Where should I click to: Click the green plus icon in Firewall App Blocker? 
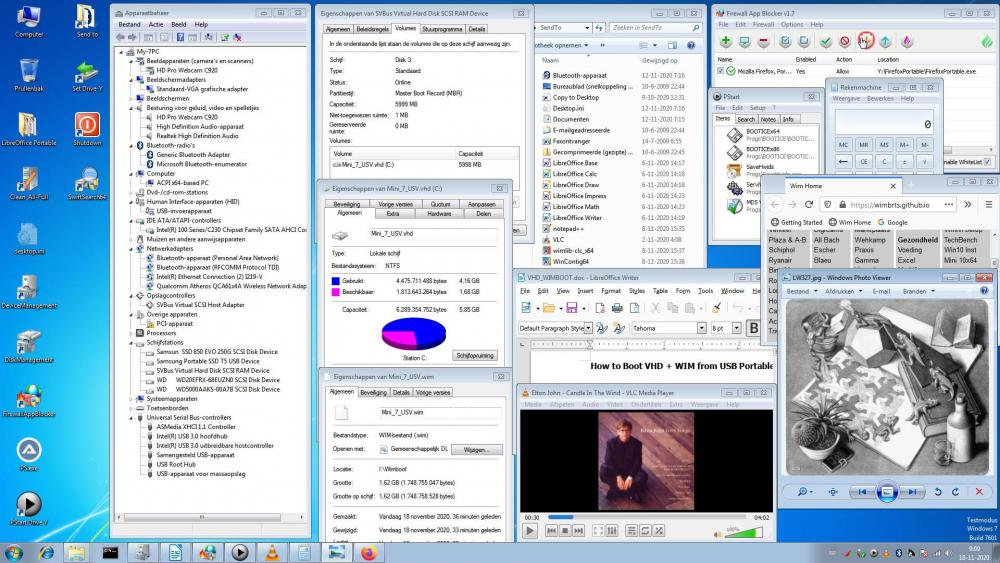pyautogui.click(x=724, y=42)
